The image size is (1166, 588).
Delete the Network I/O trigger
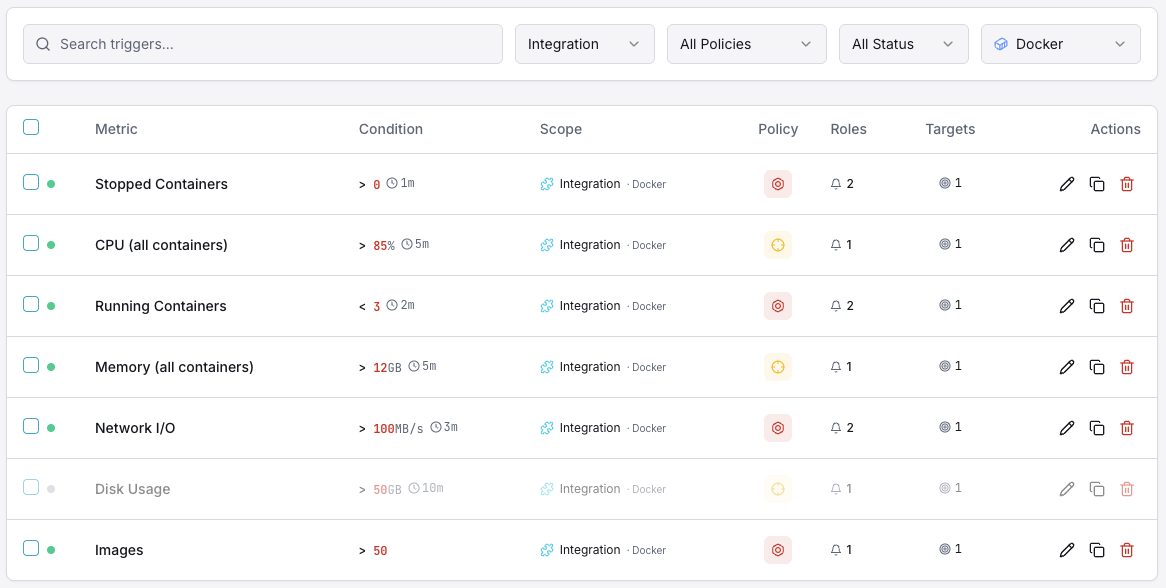tap(1127, 428)
